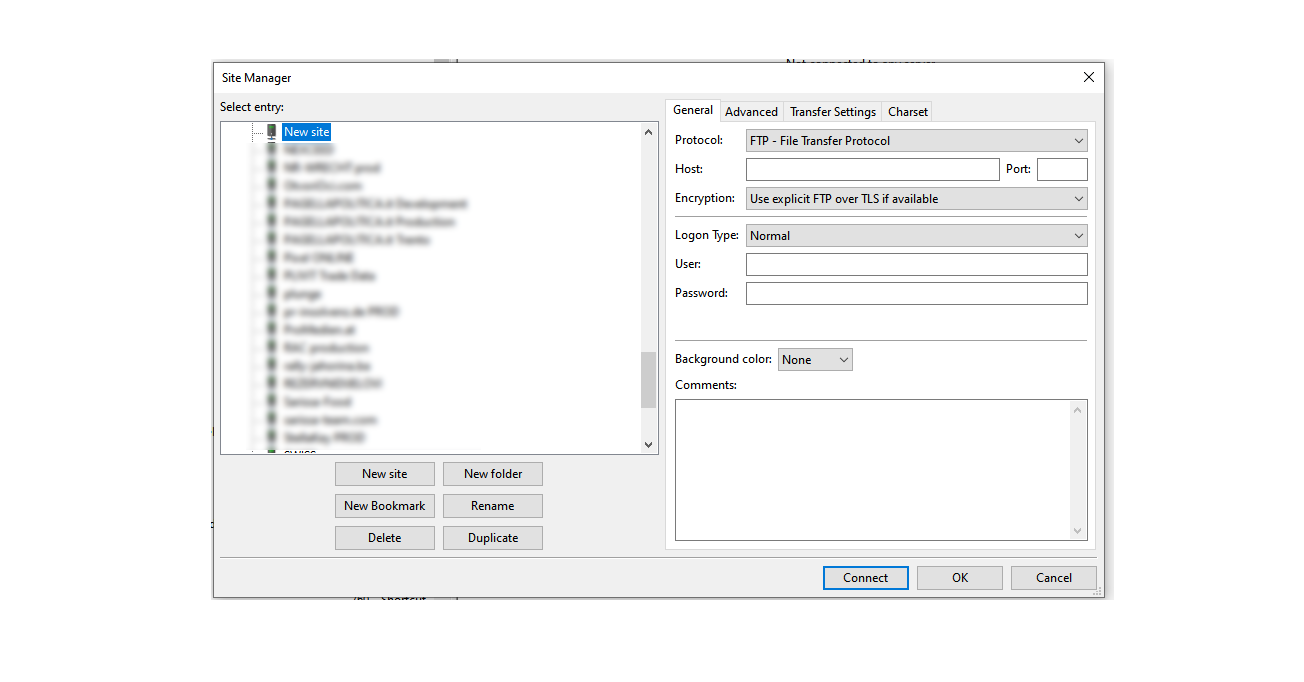Open the Transfer Settings tab
1304x682 pixels.
[x=832, y=112]
